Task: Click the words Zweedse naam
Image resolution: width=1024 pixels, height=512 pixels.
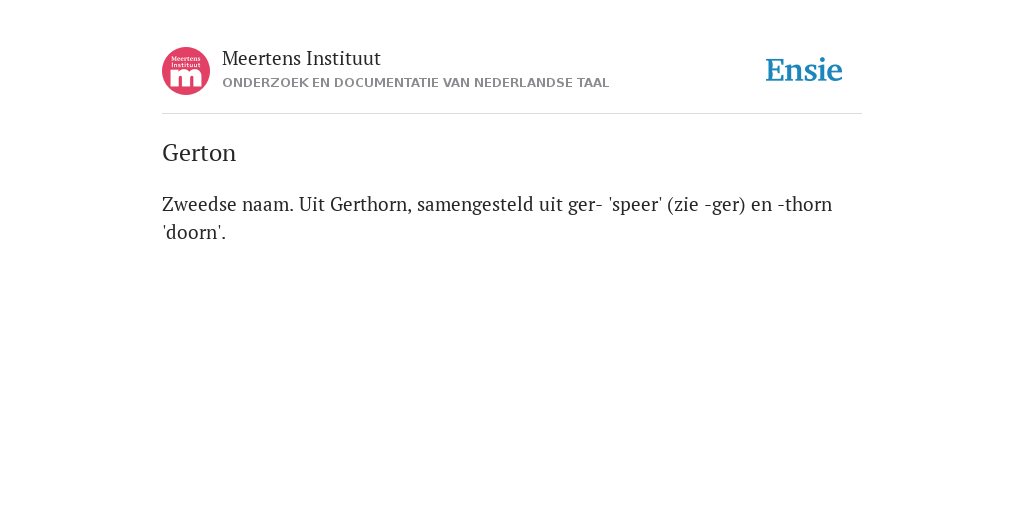Action: click(228, 204)
